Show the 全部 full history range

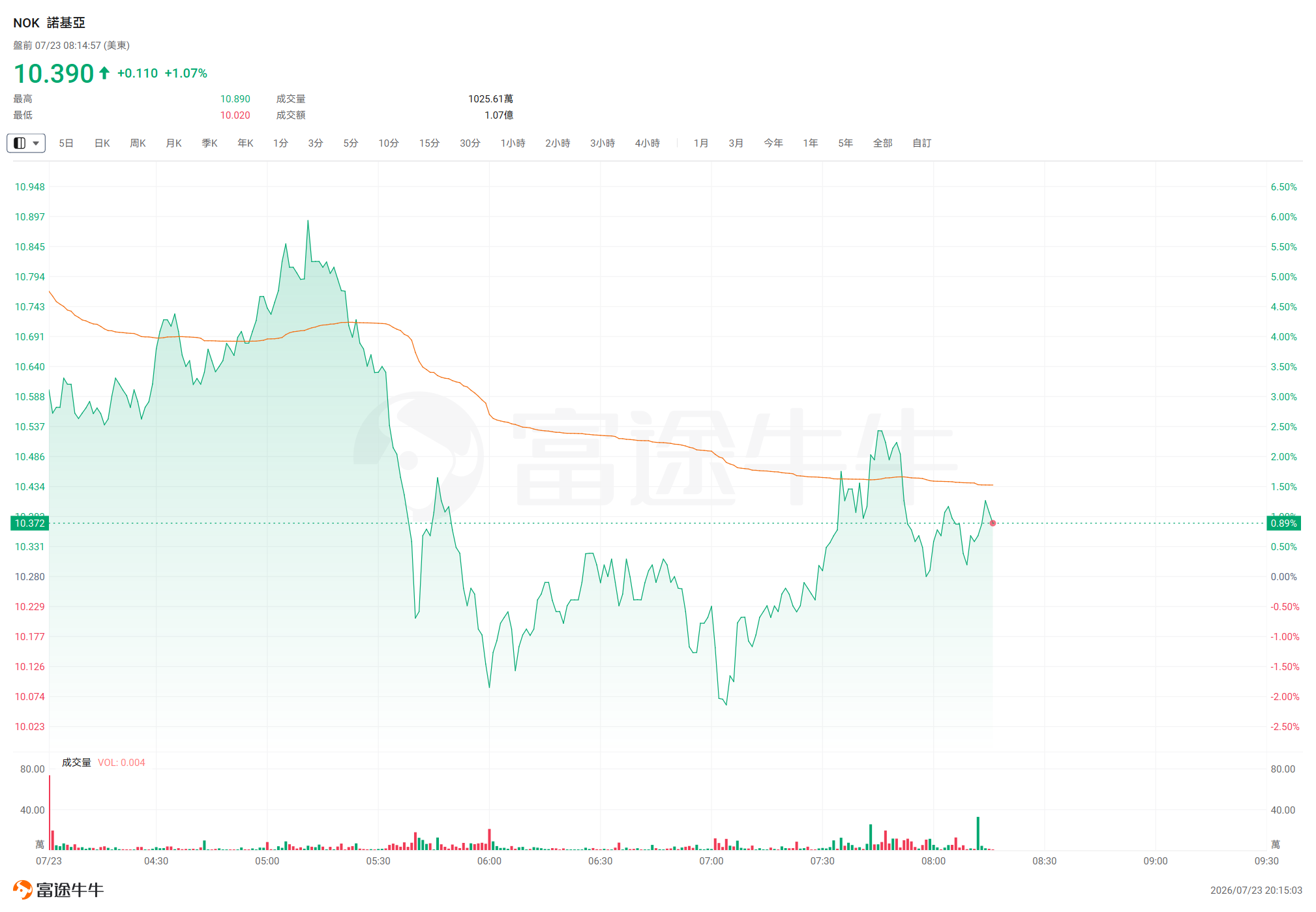tap(883, 143)
